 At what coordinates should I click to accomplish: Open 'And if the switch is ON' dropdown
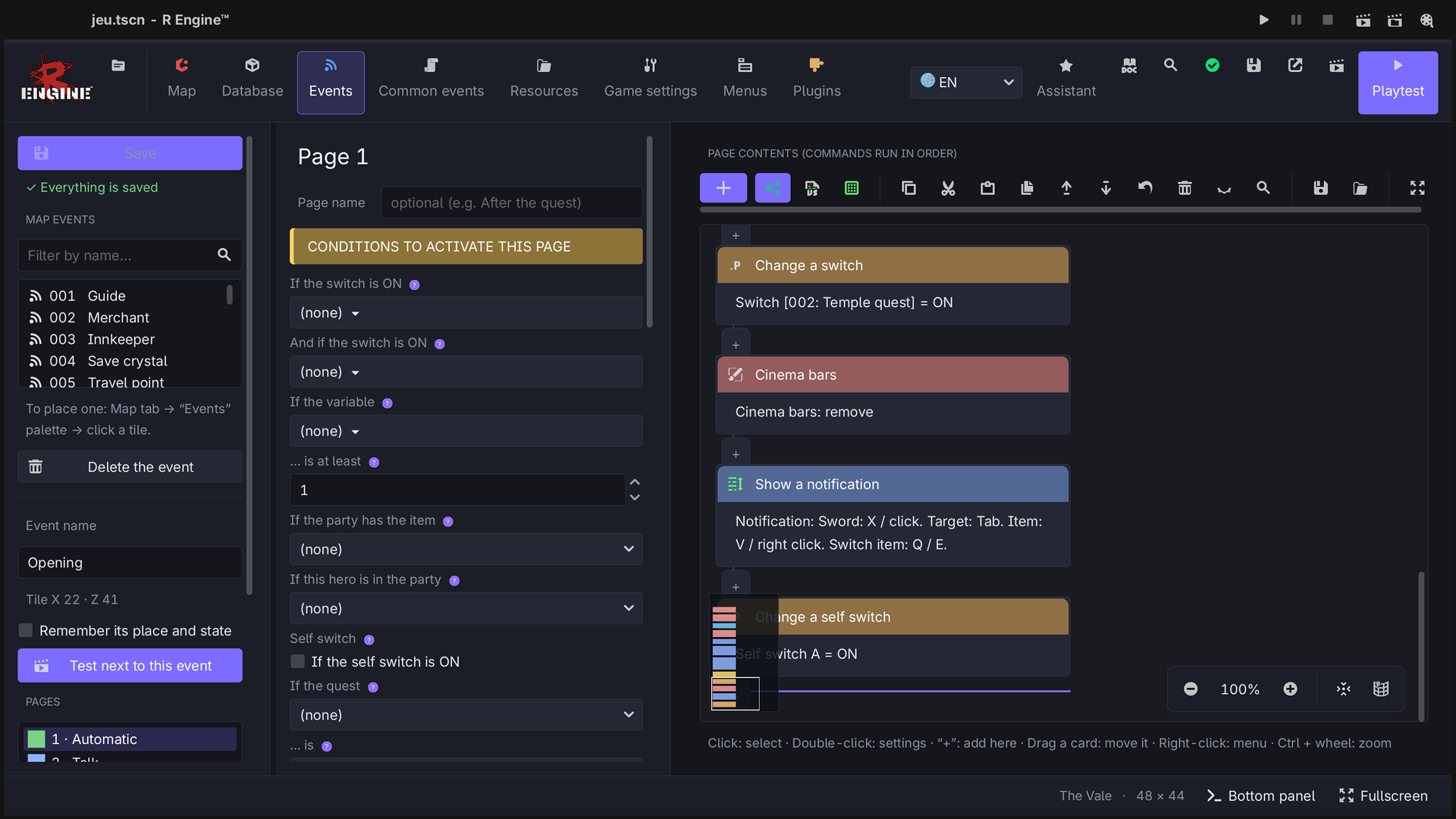pyautogui.click(x=466, y=372)
